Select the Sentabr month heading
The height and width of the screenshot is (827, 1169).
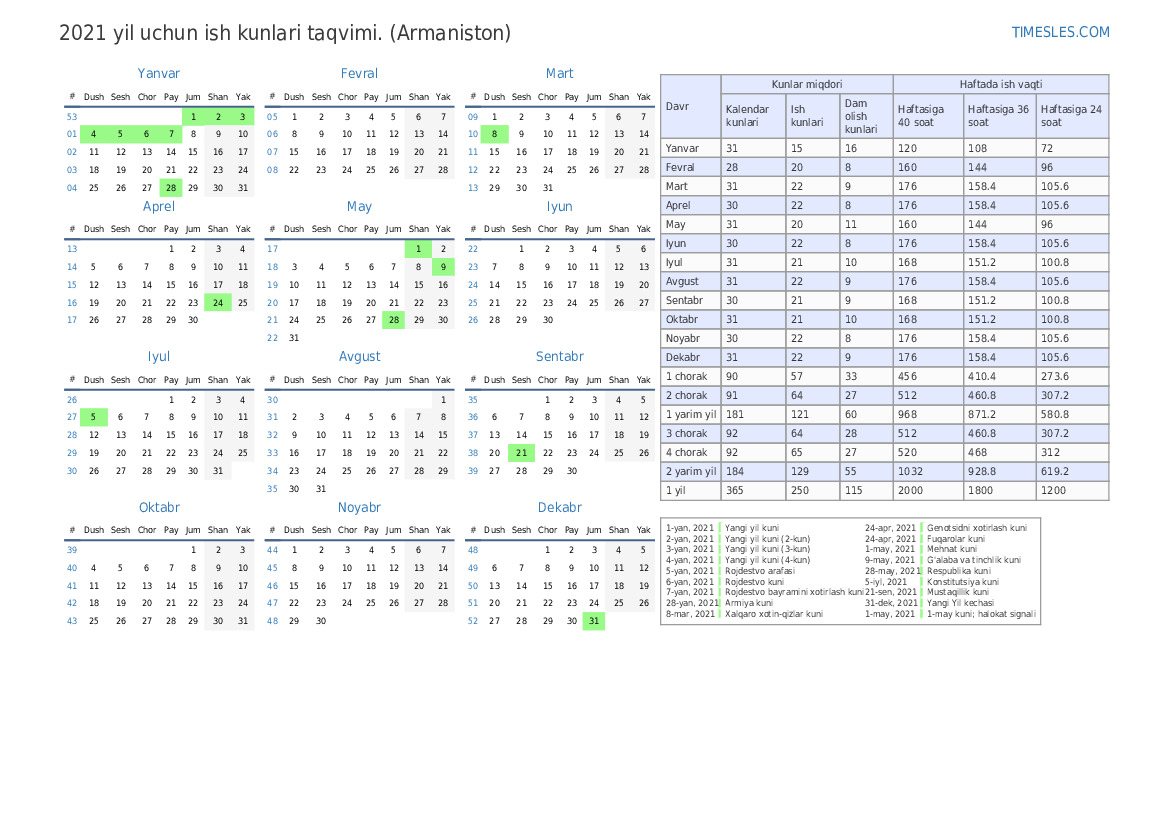[560, 356]
